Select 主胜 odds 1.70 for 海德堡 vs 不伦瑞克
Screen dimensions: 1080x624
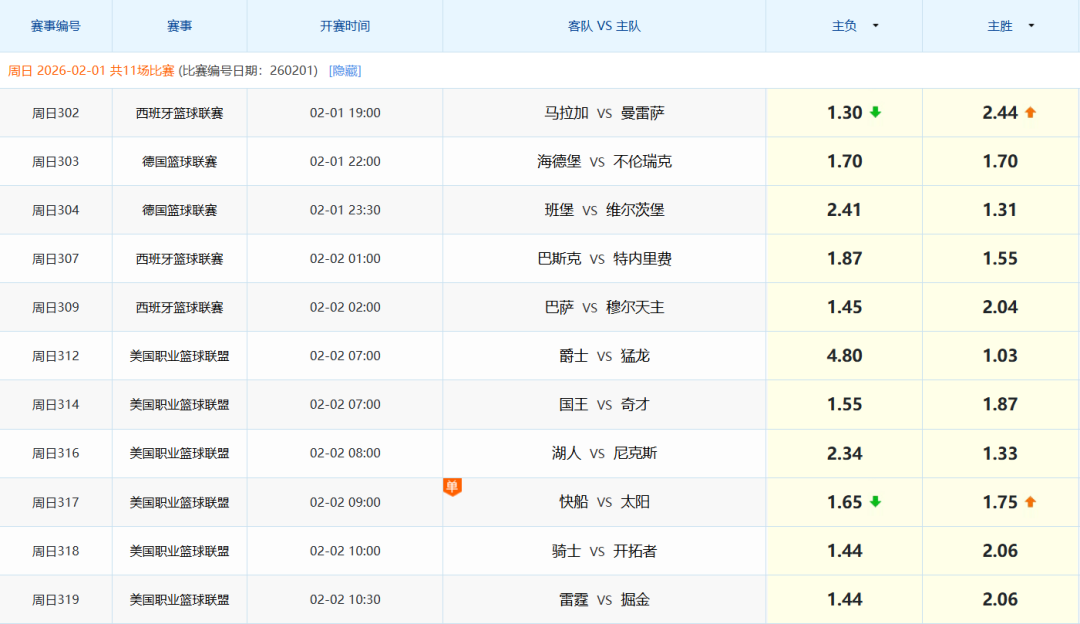click(1000, 161)
